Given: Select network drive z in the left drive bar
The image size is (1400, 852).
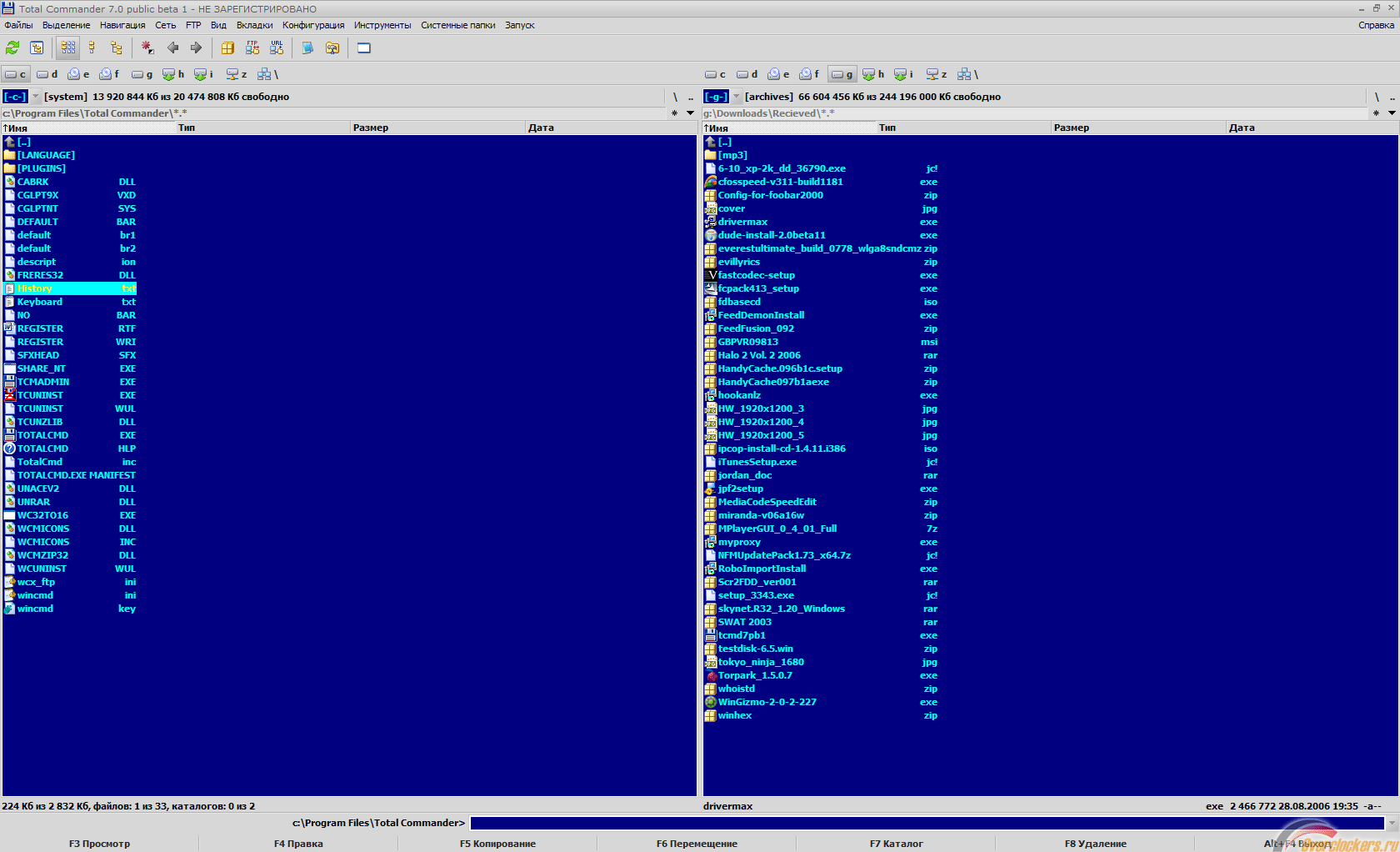Looking at the screenshot, I should click(x=237, y=74).
